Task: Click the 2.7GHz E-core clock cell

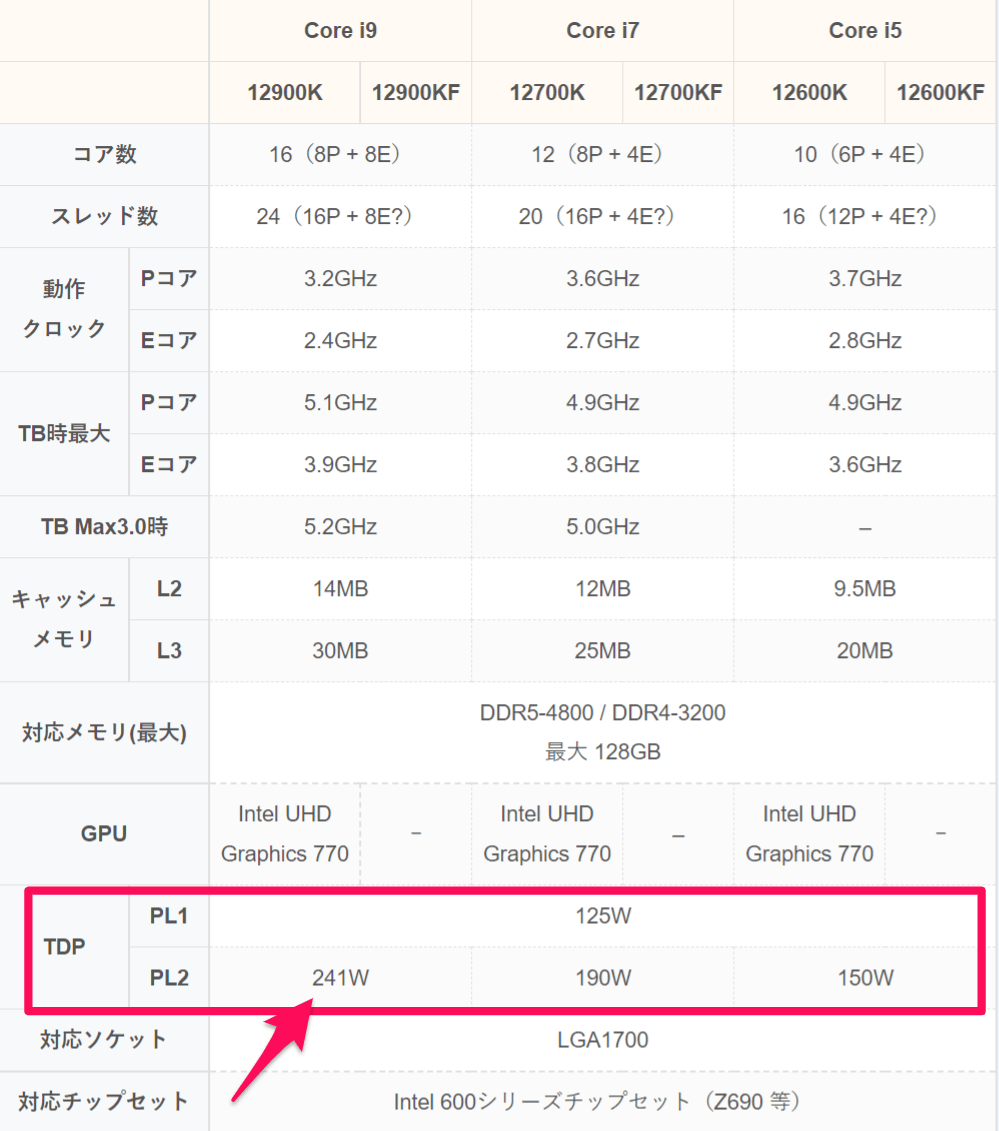Action: (x=602, y=340)
